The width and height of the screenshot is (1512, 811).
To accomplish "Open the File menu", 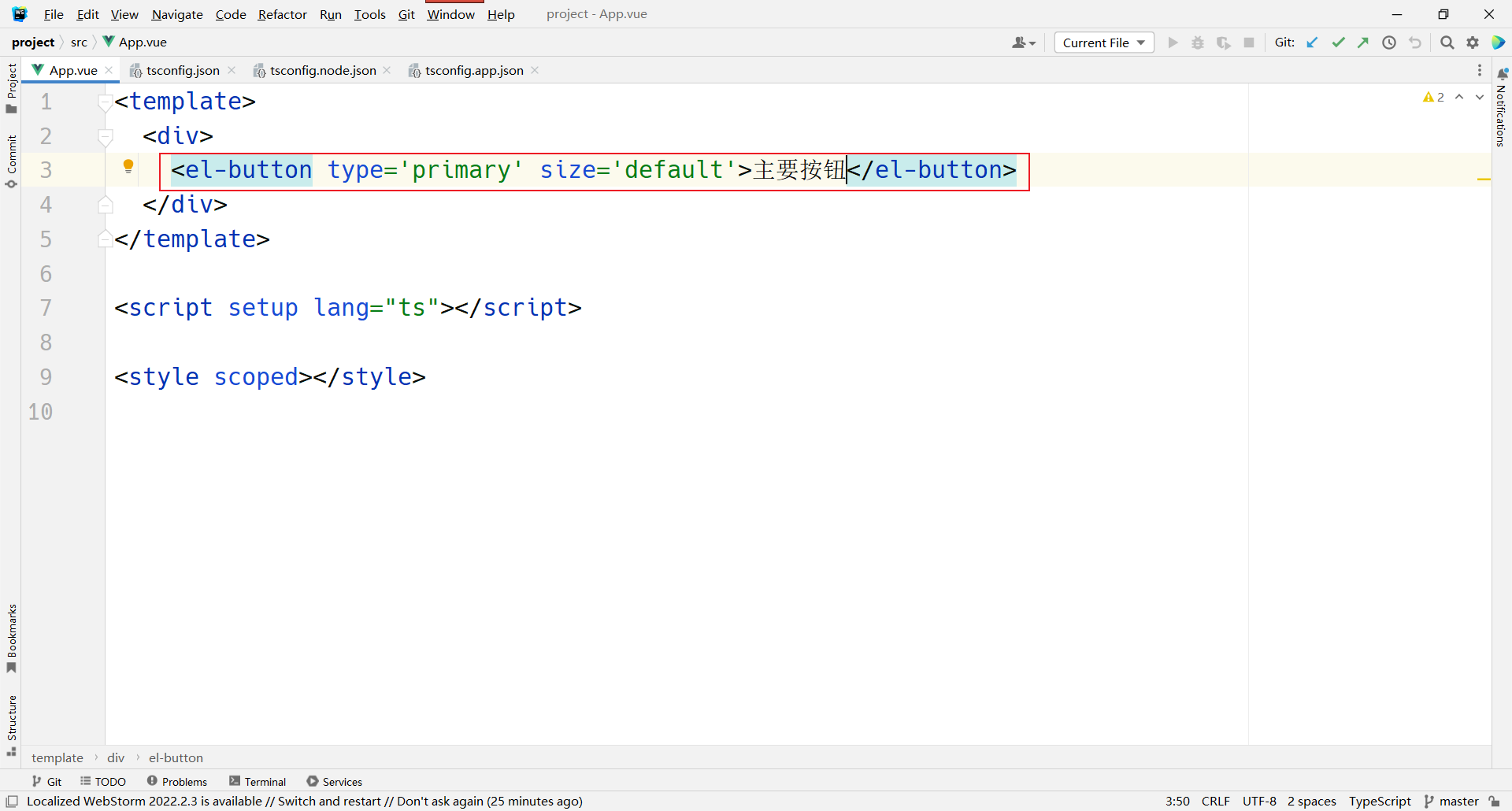I will [54, 14].
